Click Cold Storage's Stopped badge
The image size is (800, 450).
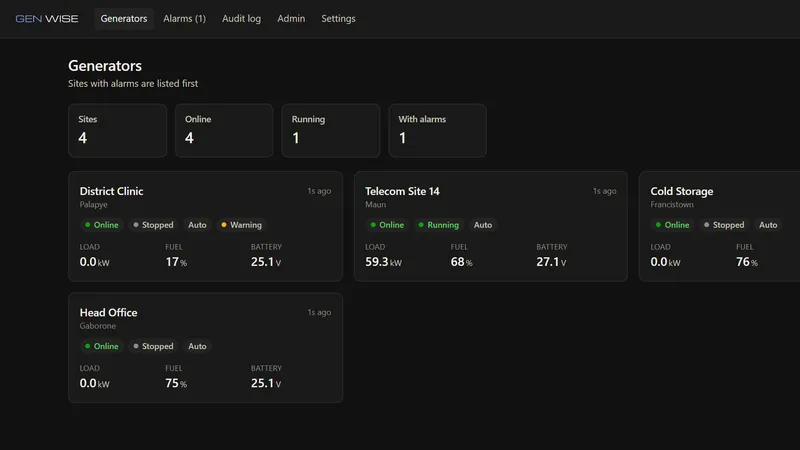pos(724,225)
